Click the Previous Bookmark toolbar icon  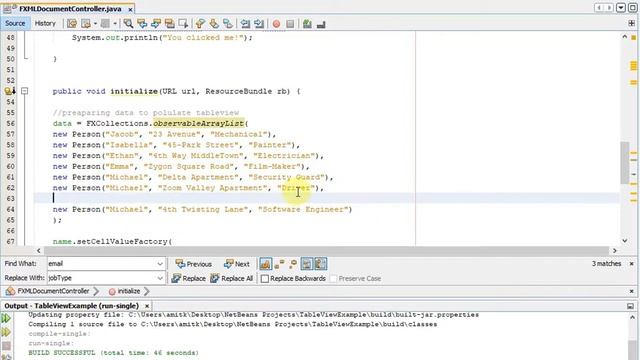click(200, 24)
